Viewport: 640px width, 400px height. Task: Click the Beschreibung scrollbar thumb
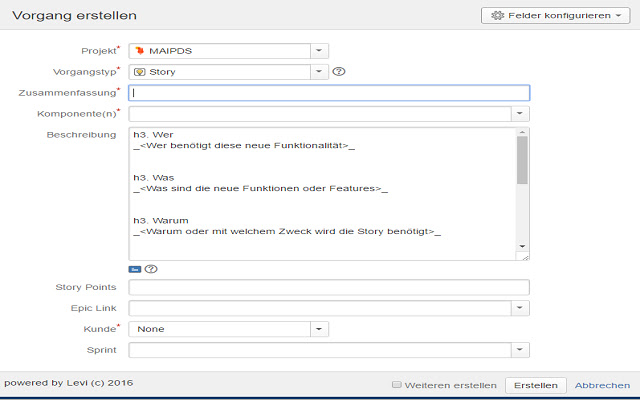pos(522,160)
